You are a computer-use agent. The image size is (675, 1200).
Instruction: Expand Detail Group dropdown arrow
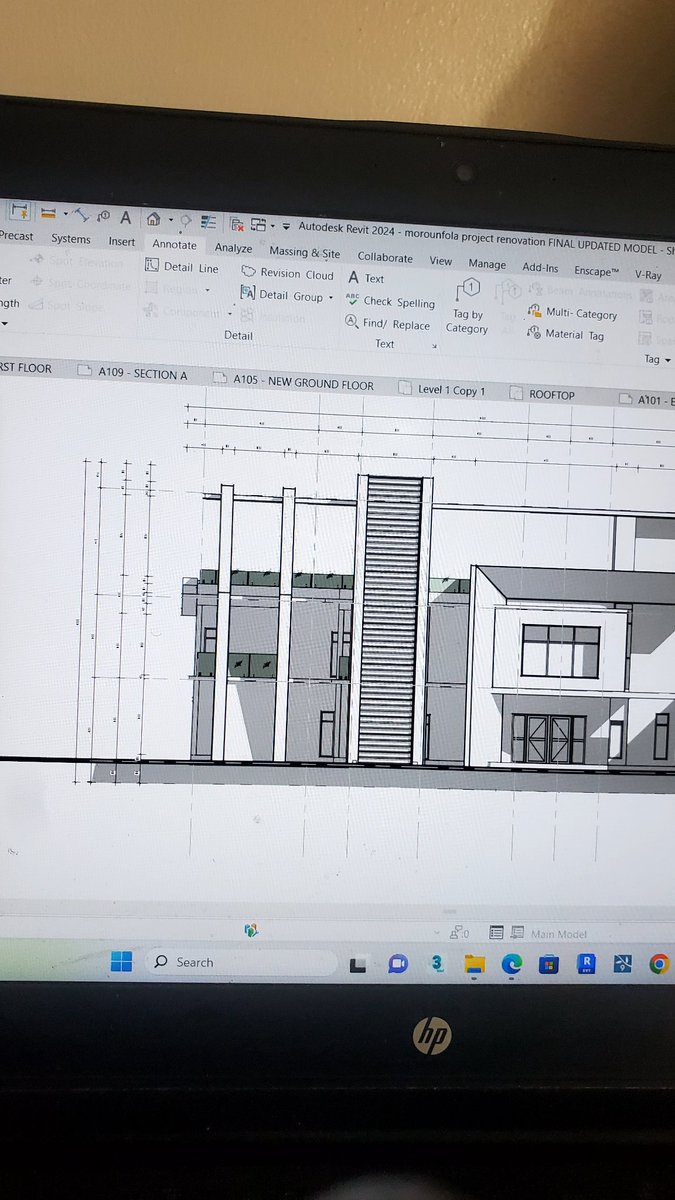coord(331,297)
